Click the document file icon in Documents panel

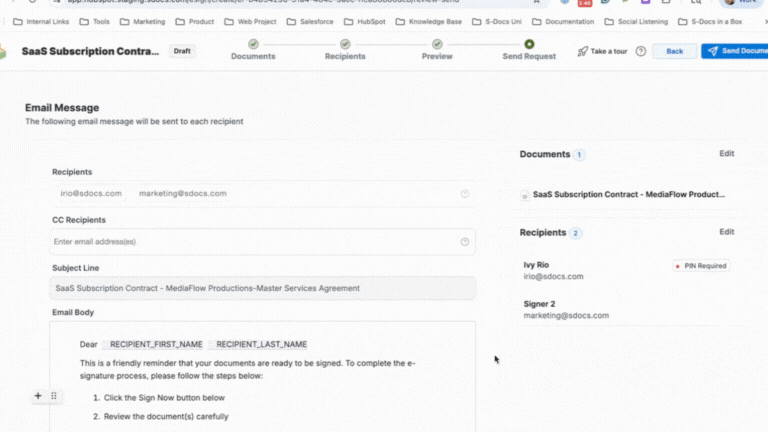pos(525,195)
